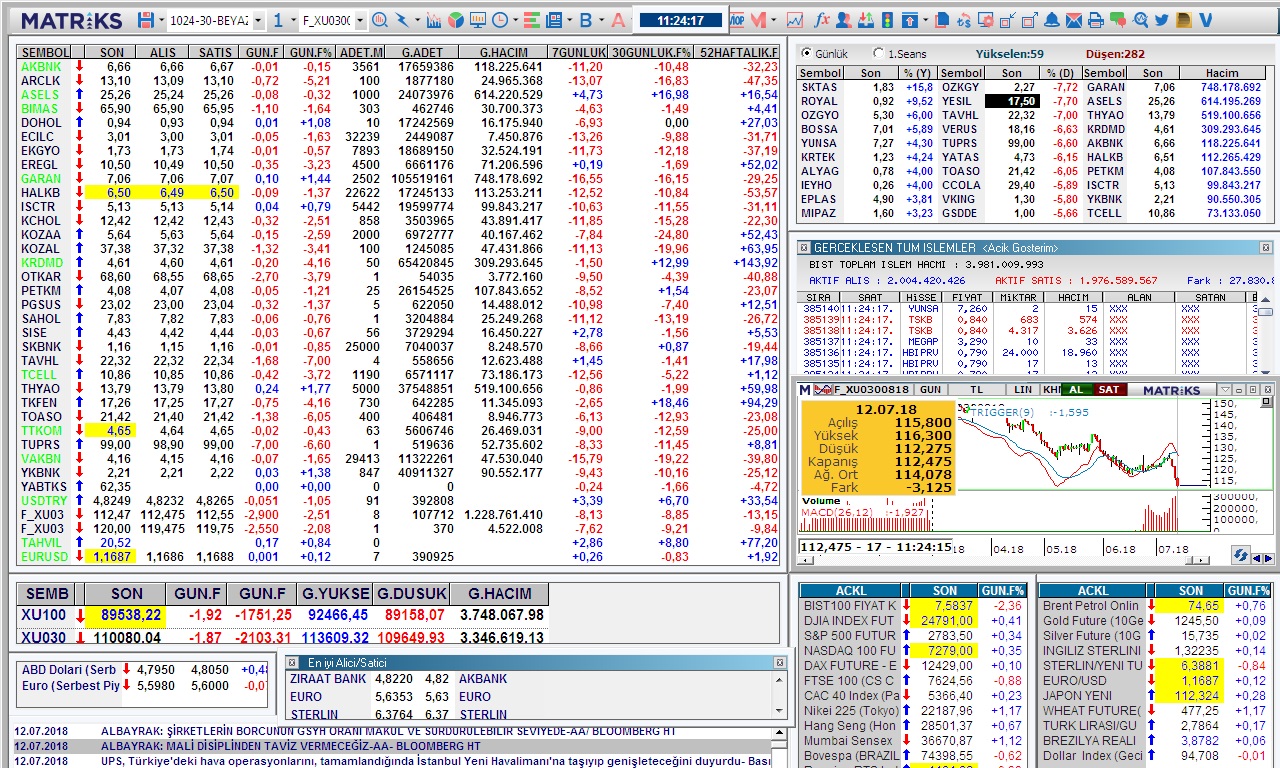Click the Brent Petrol row
1280x768 pixels.
pyautogui.click(x=1155, y=605)
